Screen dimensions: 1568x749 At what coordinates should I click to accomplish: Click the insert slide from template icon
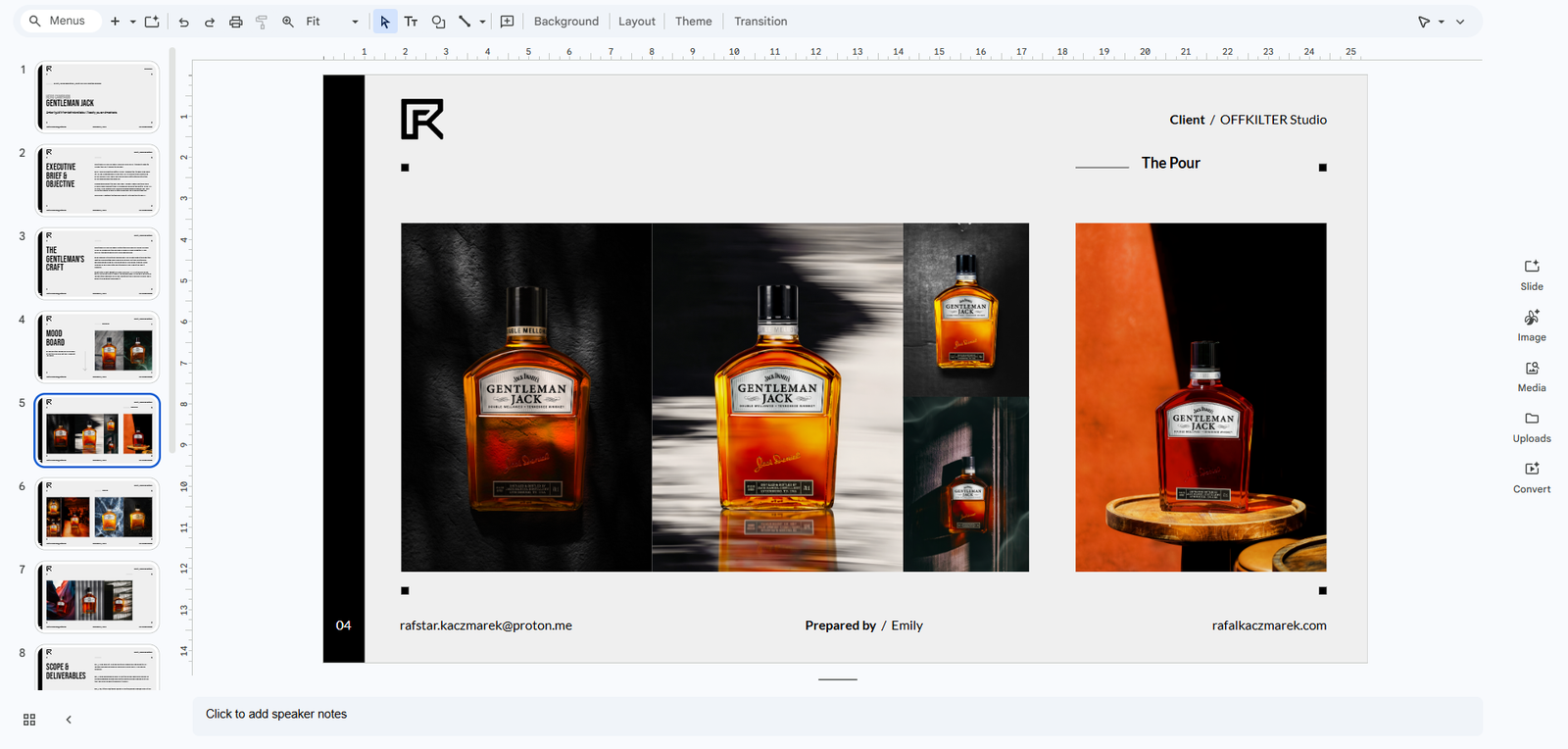tap(152, 22)
